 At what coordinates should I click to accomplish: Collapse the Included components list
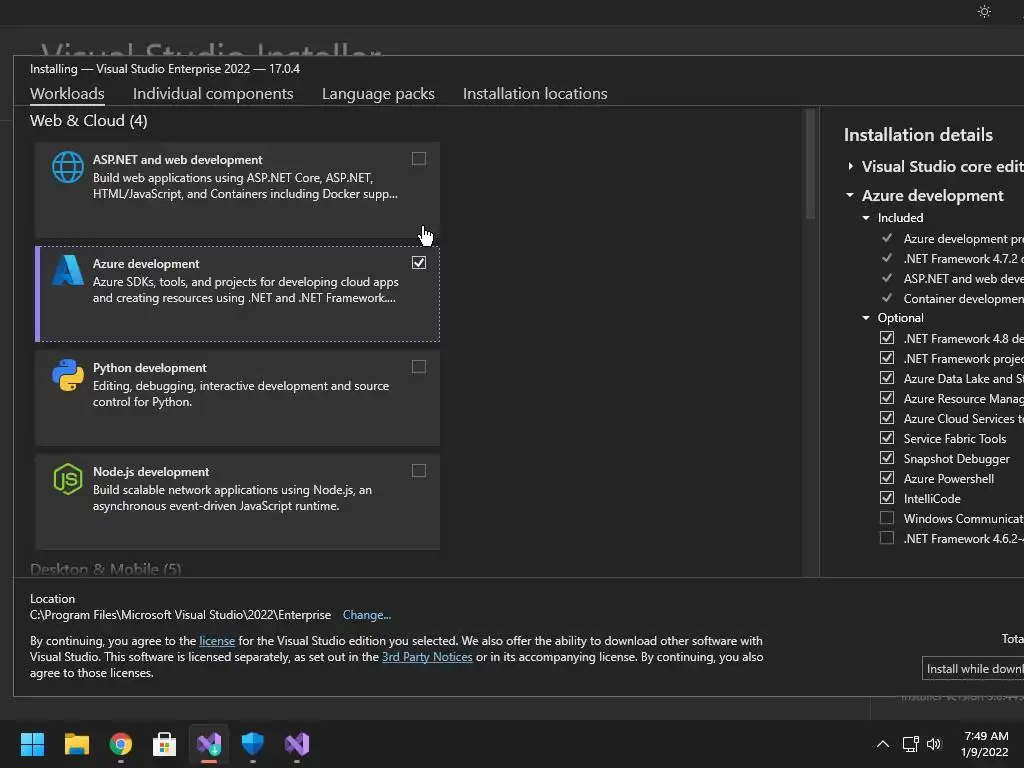(x=866, y=217)
